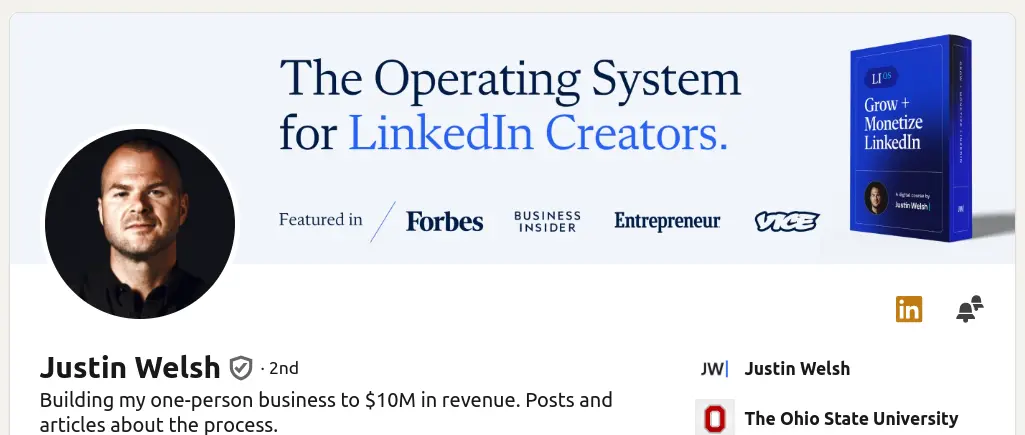Open the Justin Welsh company link
The height and width of the screenshot is (435, 1025).
click(797, 369)
